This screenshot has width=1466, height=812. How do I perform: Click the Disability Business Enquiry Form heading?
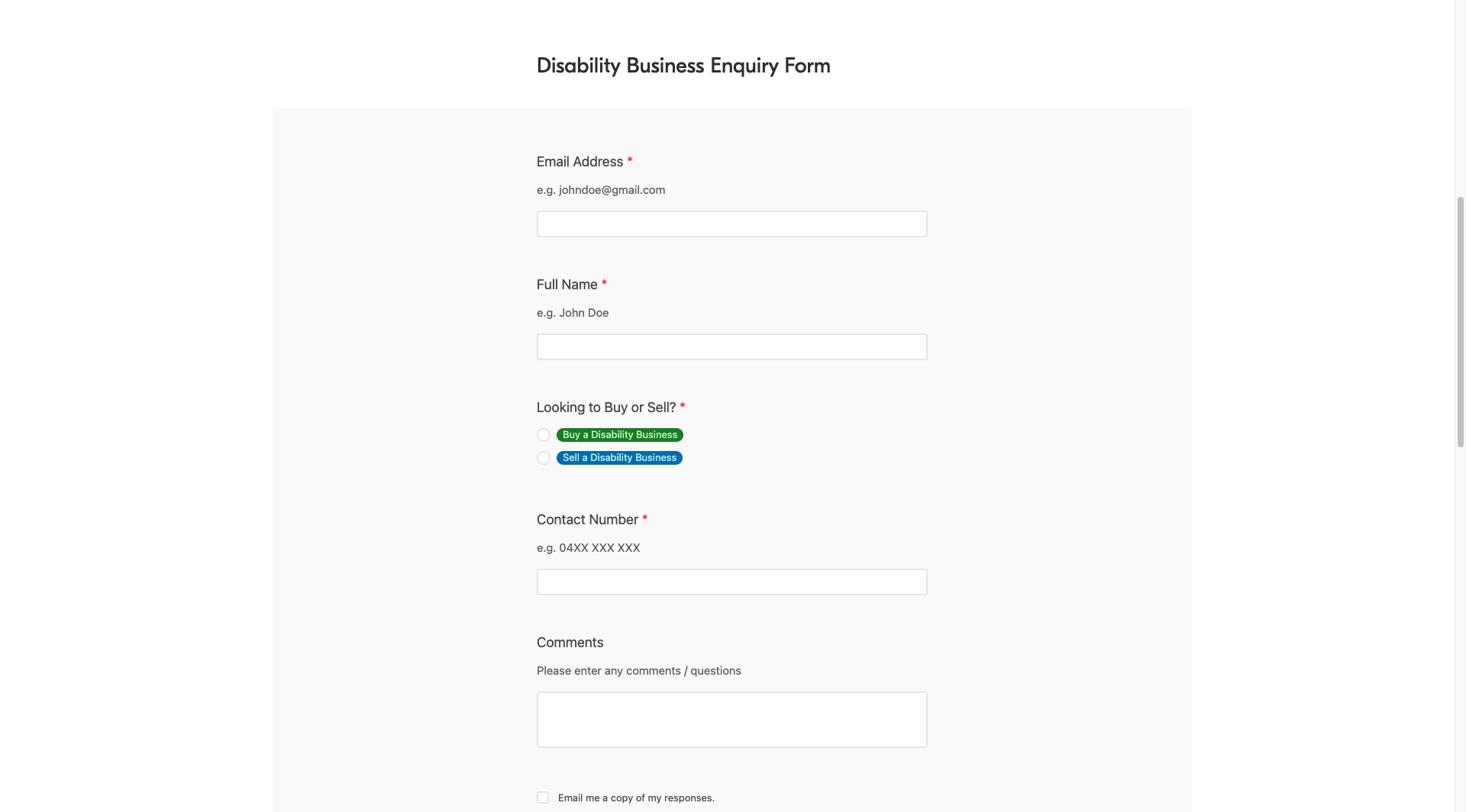pos(683,66)
